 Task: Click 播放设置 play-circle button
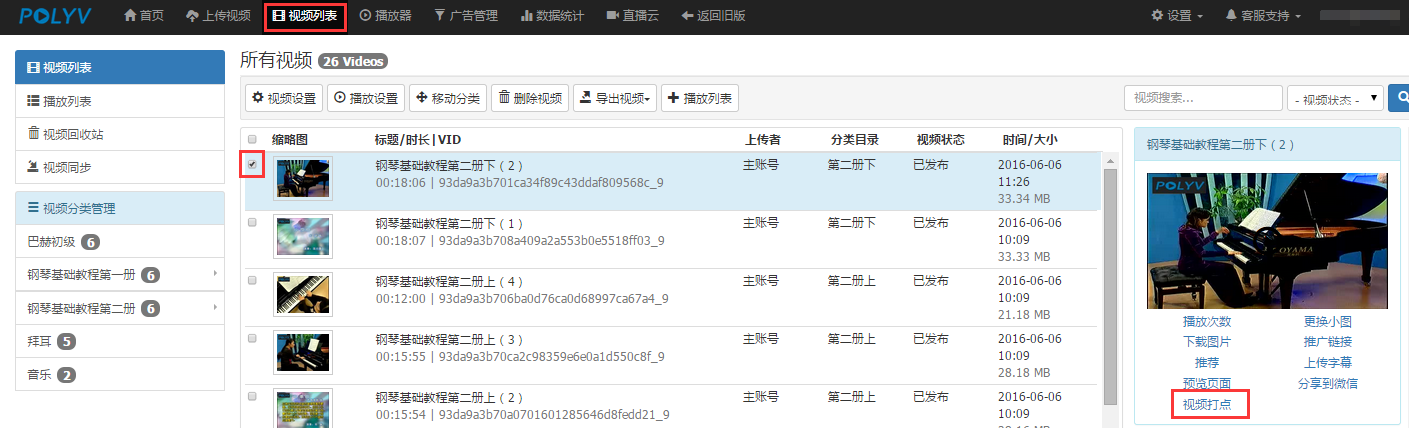[366, 98]
